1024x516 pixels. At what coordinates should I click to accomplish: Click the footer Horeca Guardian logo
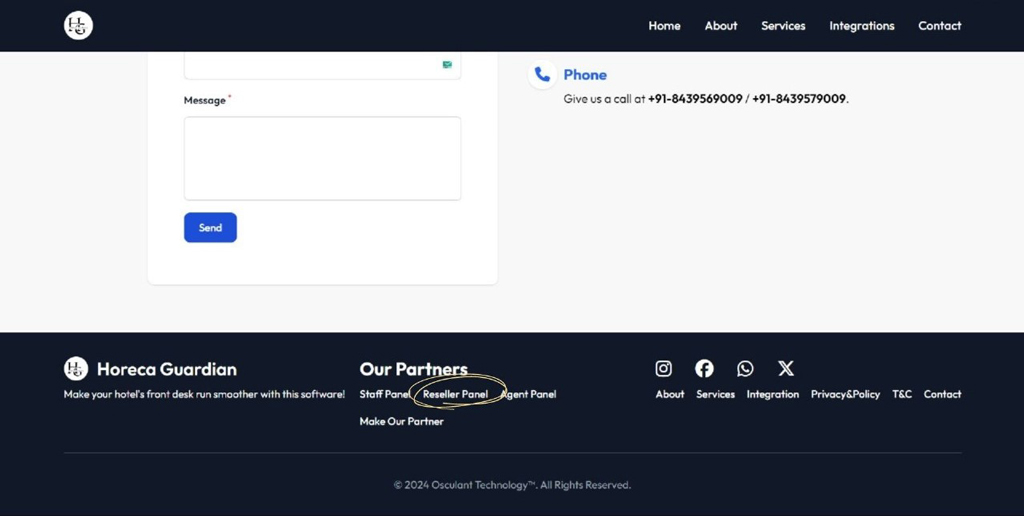click(x=76, y=369)
